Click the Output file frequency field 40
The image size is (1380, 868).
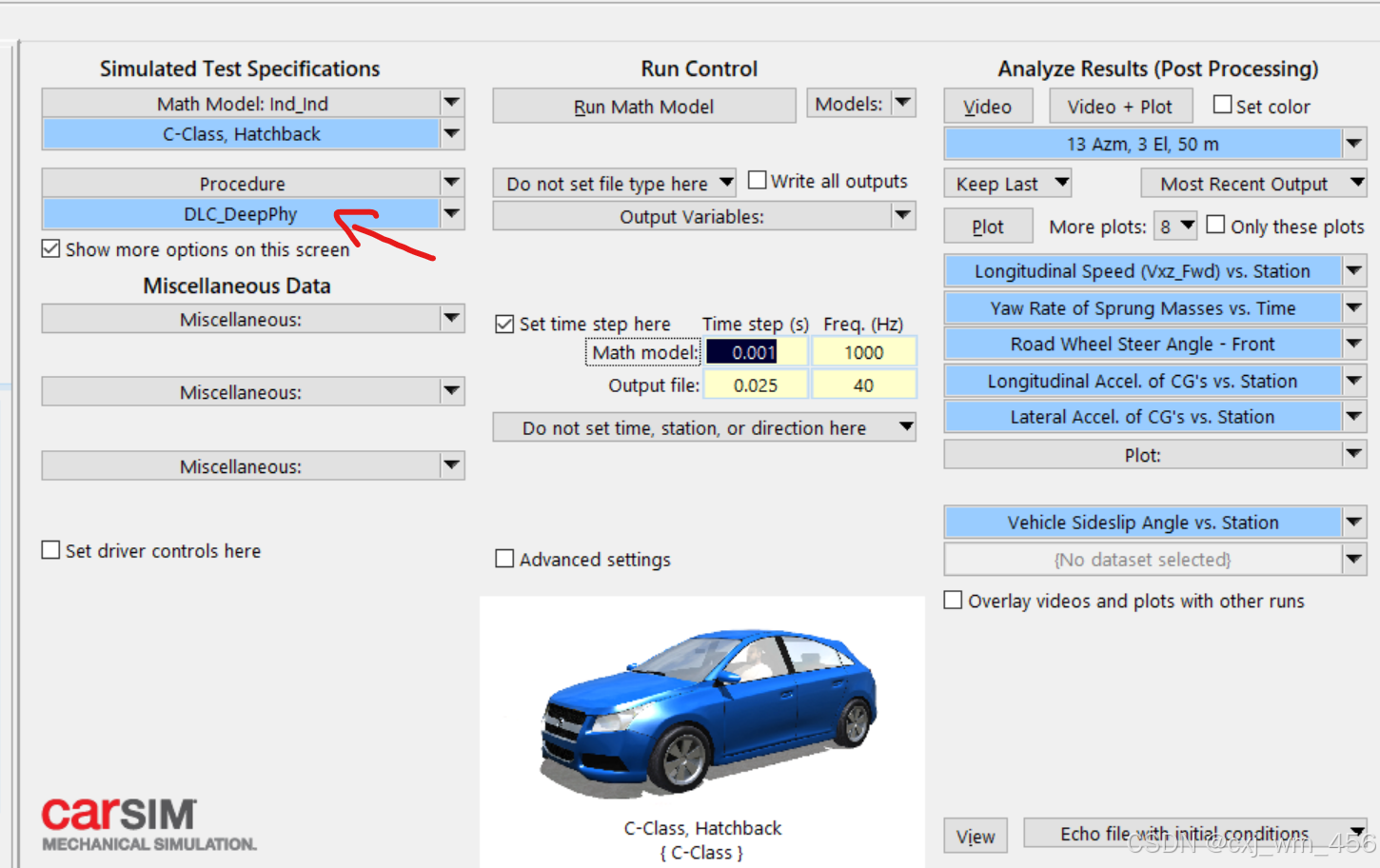(863, 385)
